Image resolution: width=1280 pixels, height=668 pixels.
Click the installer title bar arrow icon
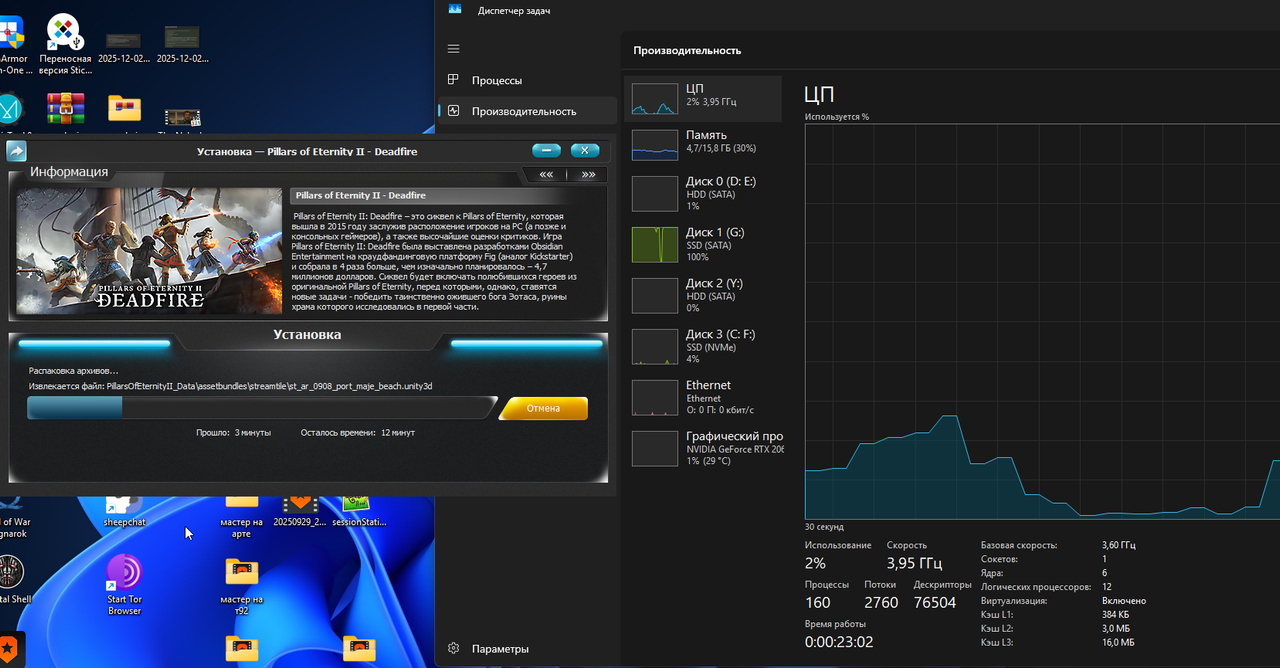pyautogui.click(x=16, y=151)
